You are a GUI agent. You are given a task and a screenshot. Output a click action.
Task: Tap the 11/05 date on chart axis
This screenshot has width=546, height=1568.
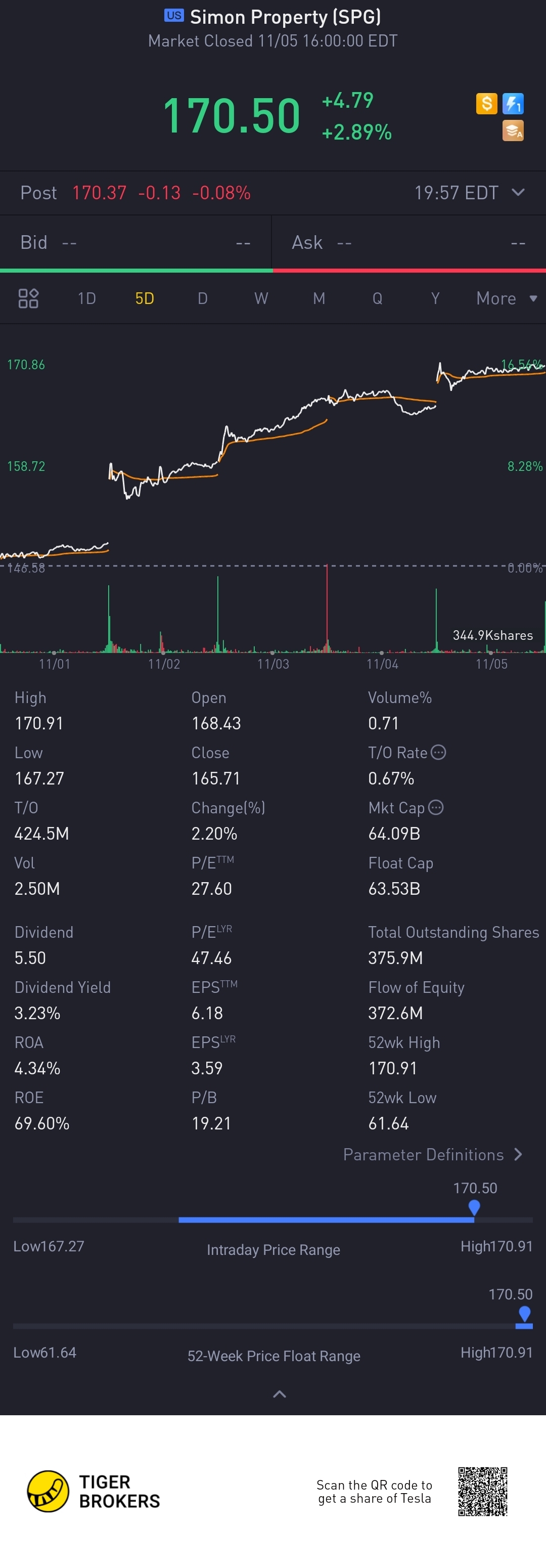coord(491,664)
